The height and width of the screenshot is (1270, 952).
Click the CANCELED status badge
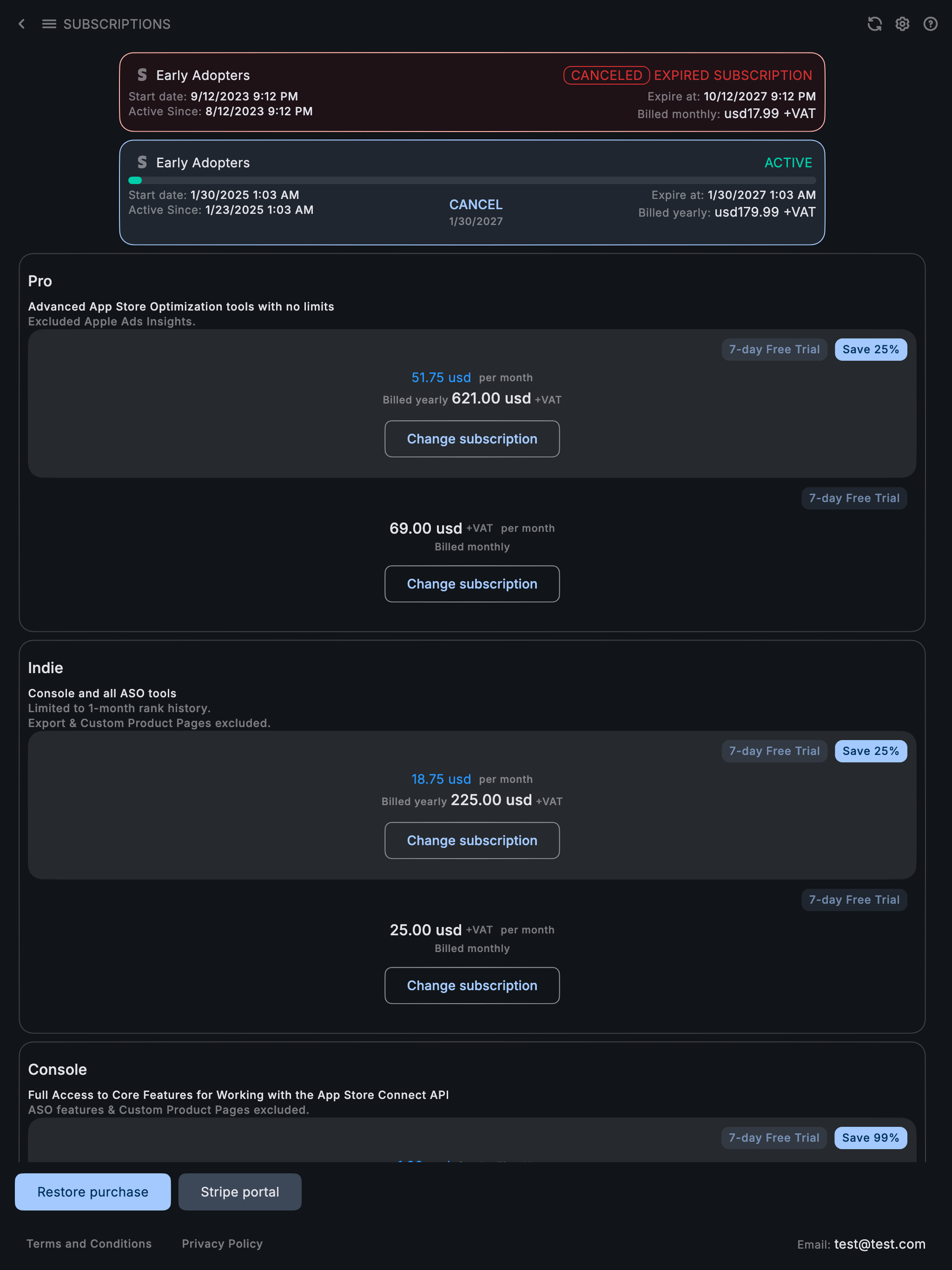tap(606, 75)
